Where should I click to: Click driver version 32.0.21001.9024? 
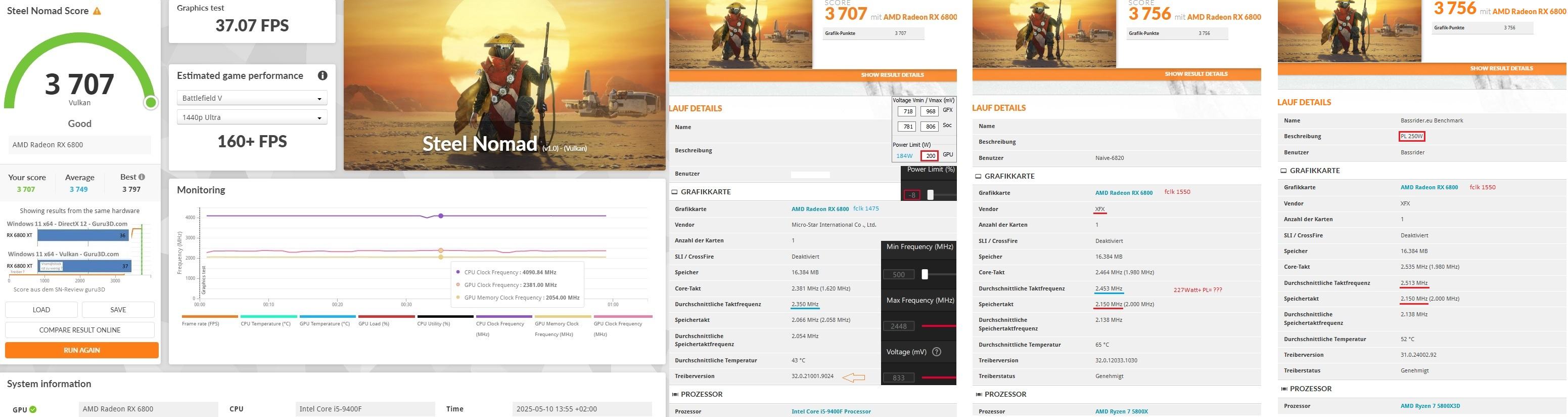(x=813, y=376)
